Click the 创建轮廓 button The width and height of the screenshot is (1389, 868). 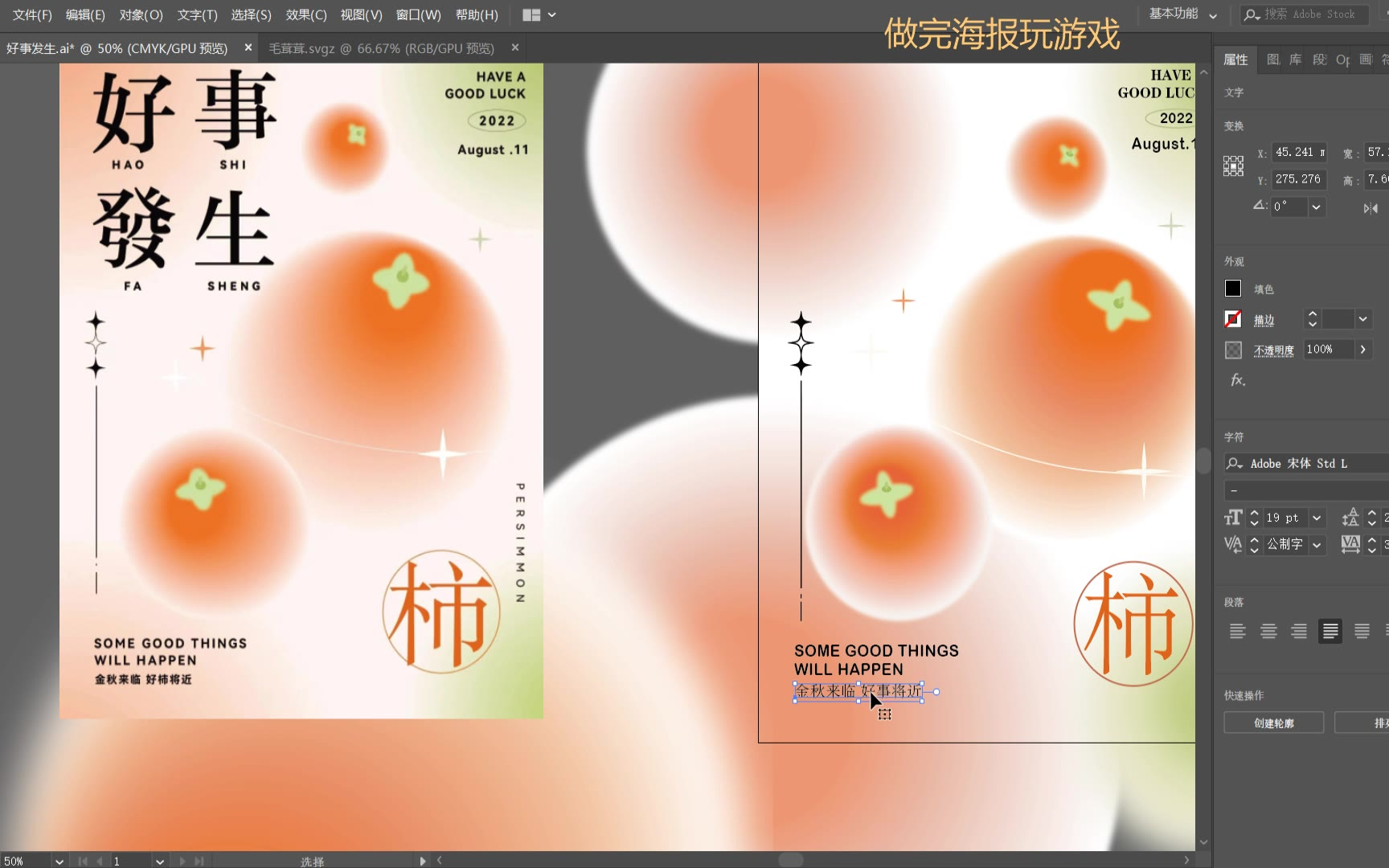pyautogui.click(x=1274, y=723)
